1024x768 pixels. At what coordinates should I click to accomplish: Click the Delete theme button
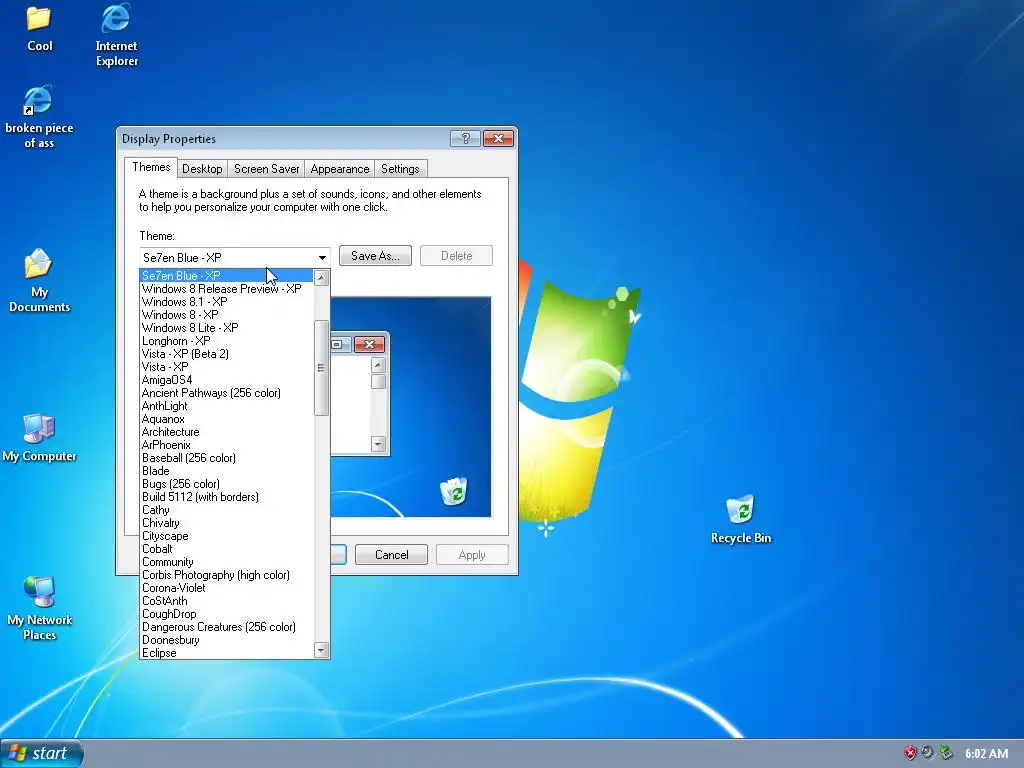point(456,256)
